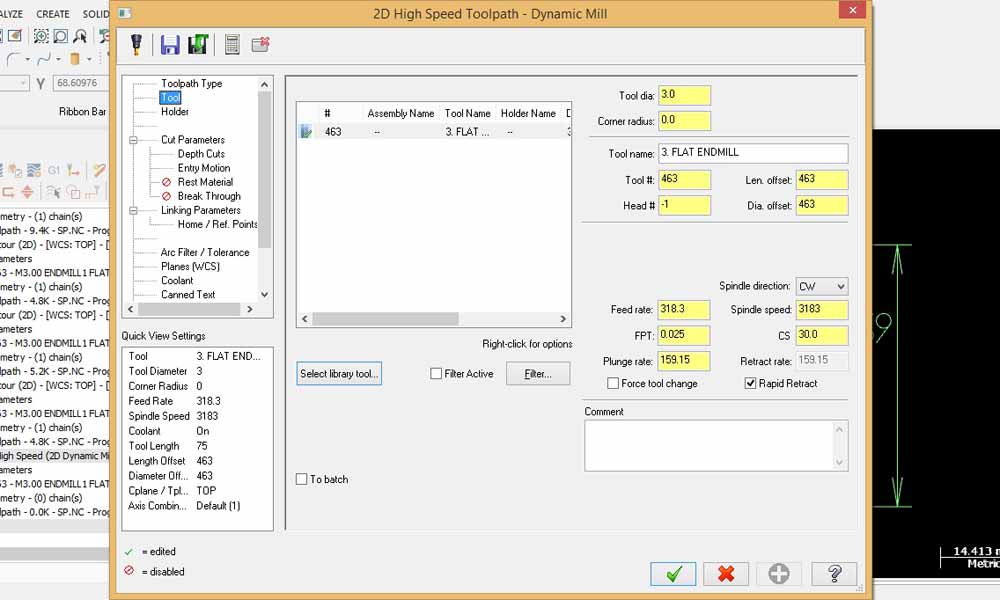Screen dimensions: 1000x600
Task: Click the wavy toolpath layers icon
Action: point(34,170)
